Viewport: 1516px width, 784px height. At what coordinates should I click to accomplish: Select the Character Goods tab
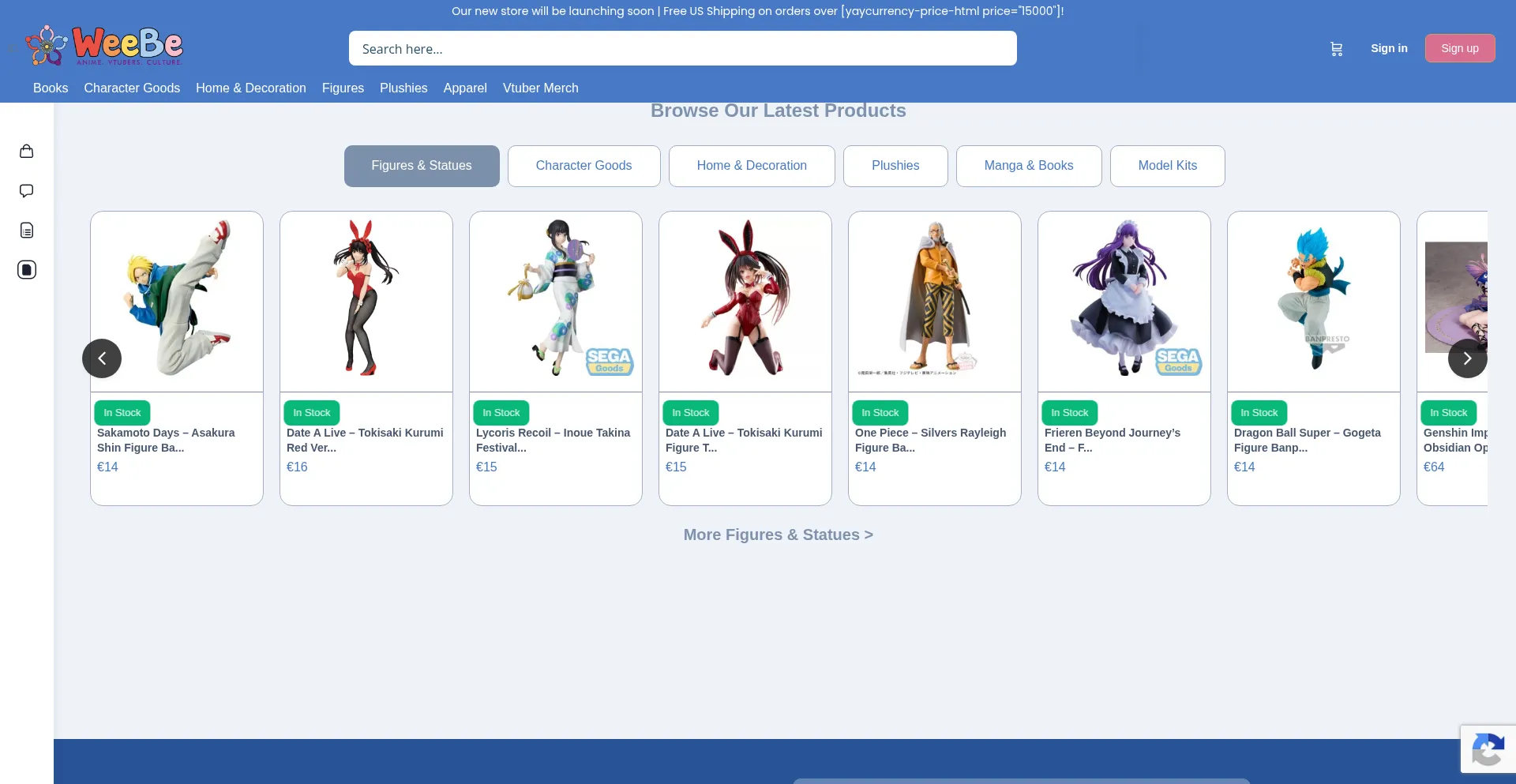pos(584,166)
